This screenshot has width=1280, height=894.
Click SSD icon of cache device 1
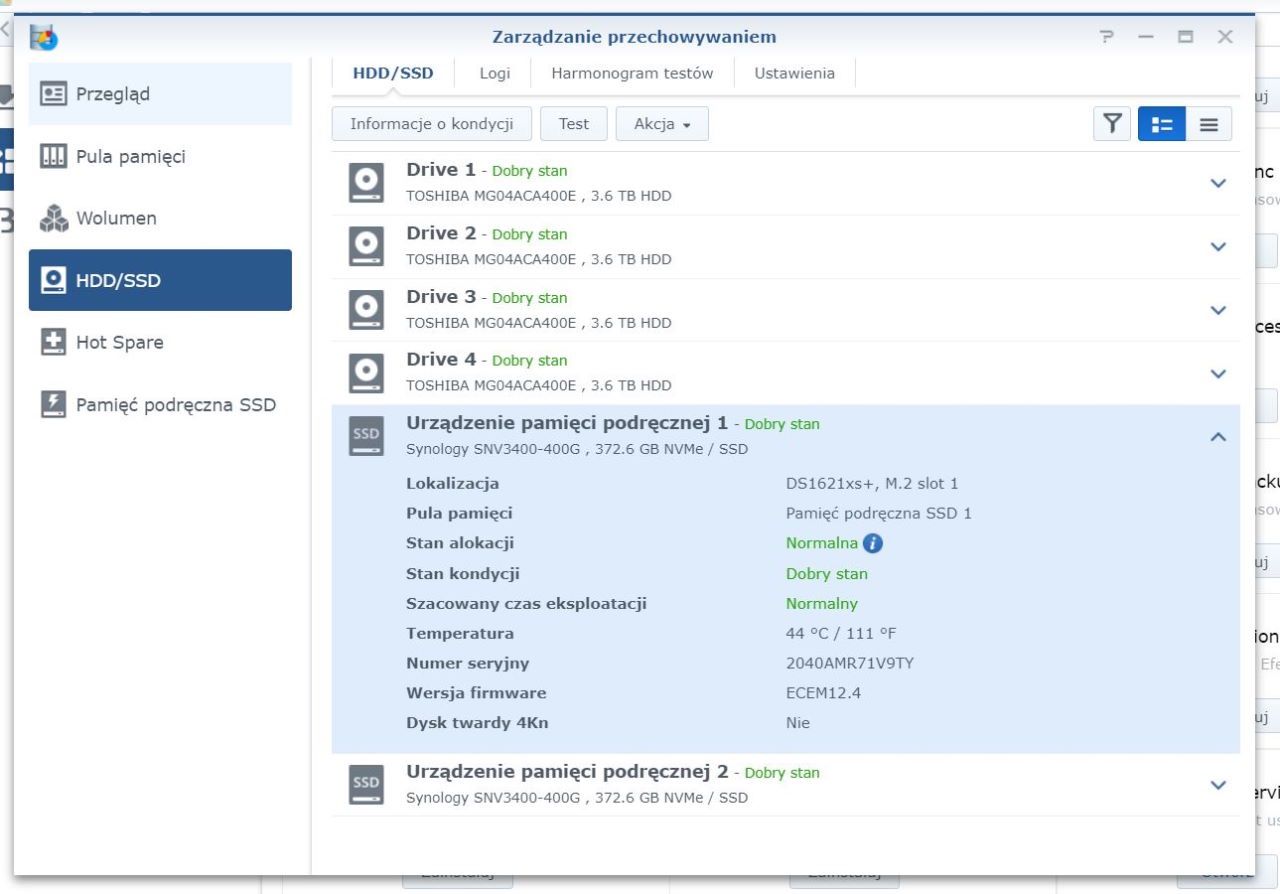tap(366, 437)
